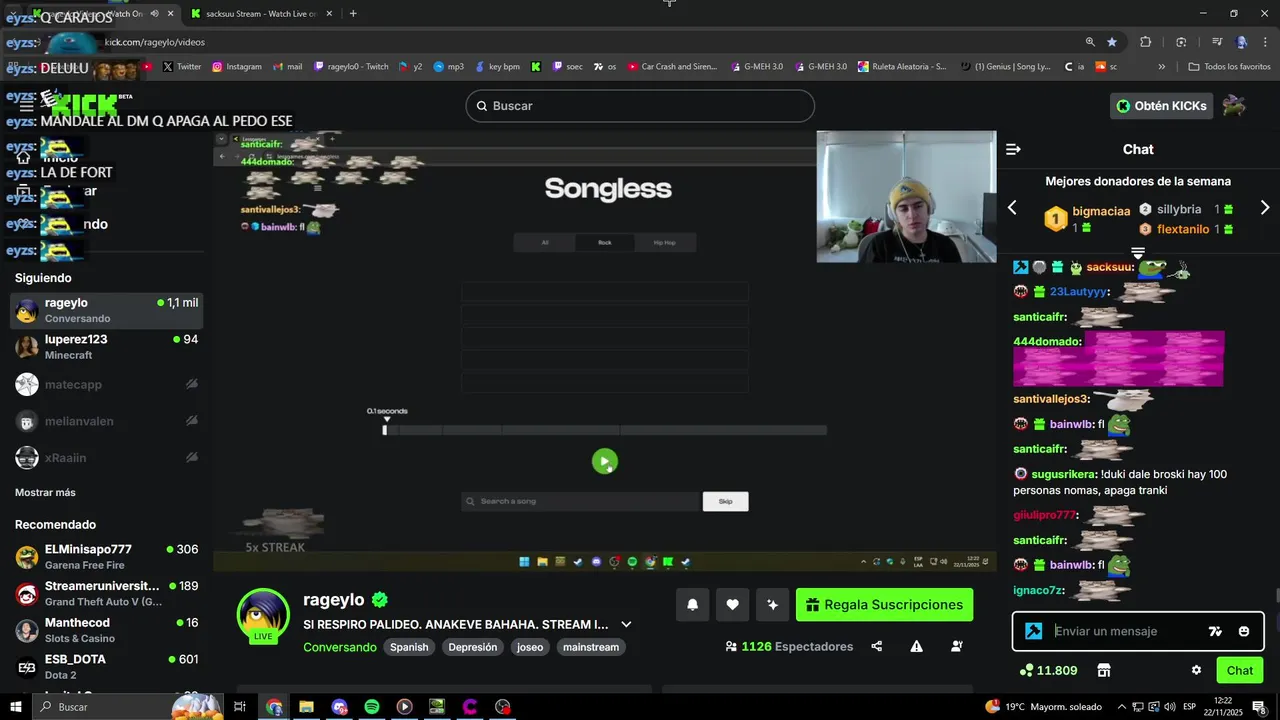
Task: Click the streamer's webcam thumbnail
Action: (x=906, y=197)
